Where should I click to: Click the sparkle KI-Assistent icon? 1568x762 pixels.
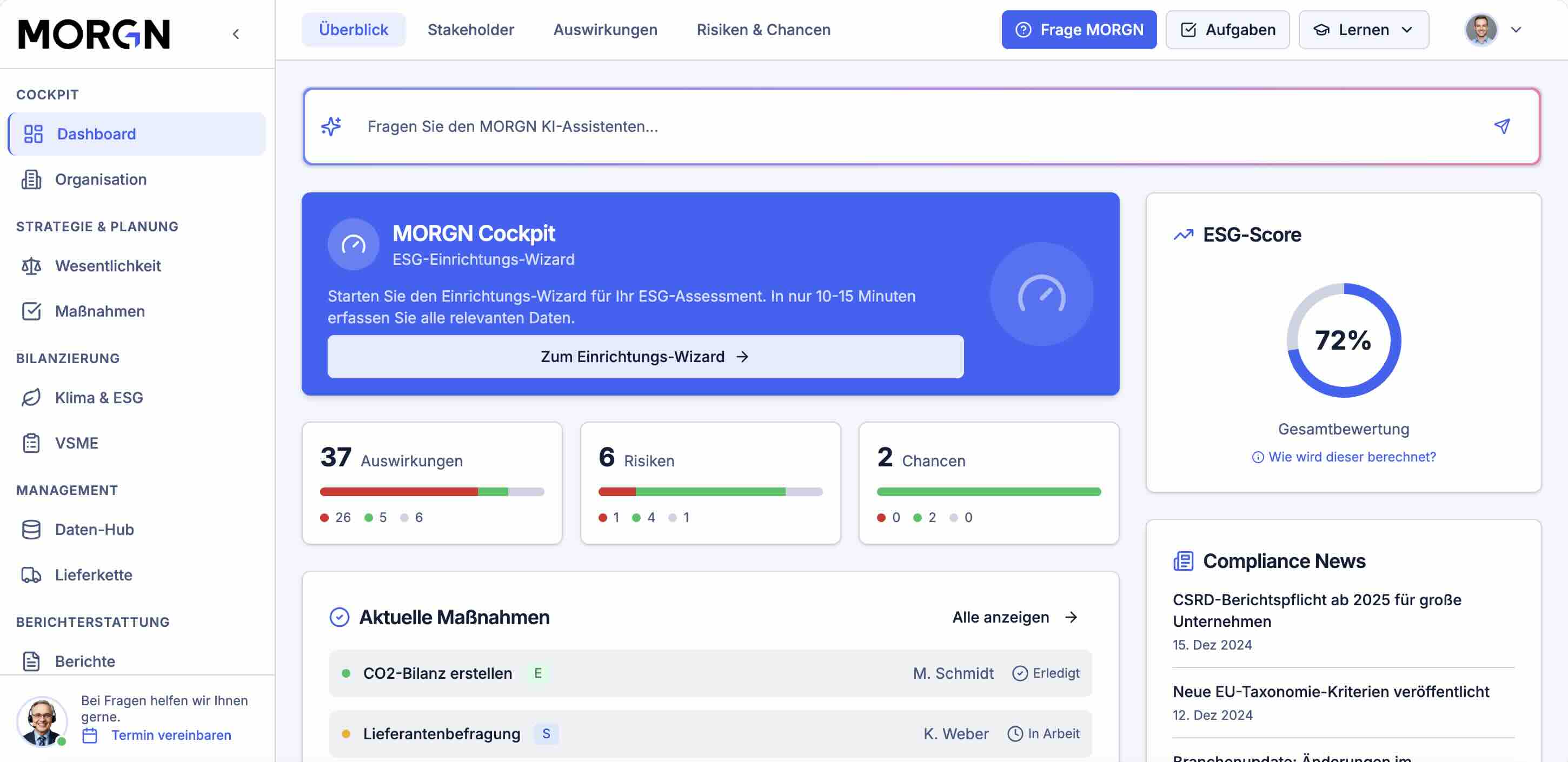click(331, 126)
